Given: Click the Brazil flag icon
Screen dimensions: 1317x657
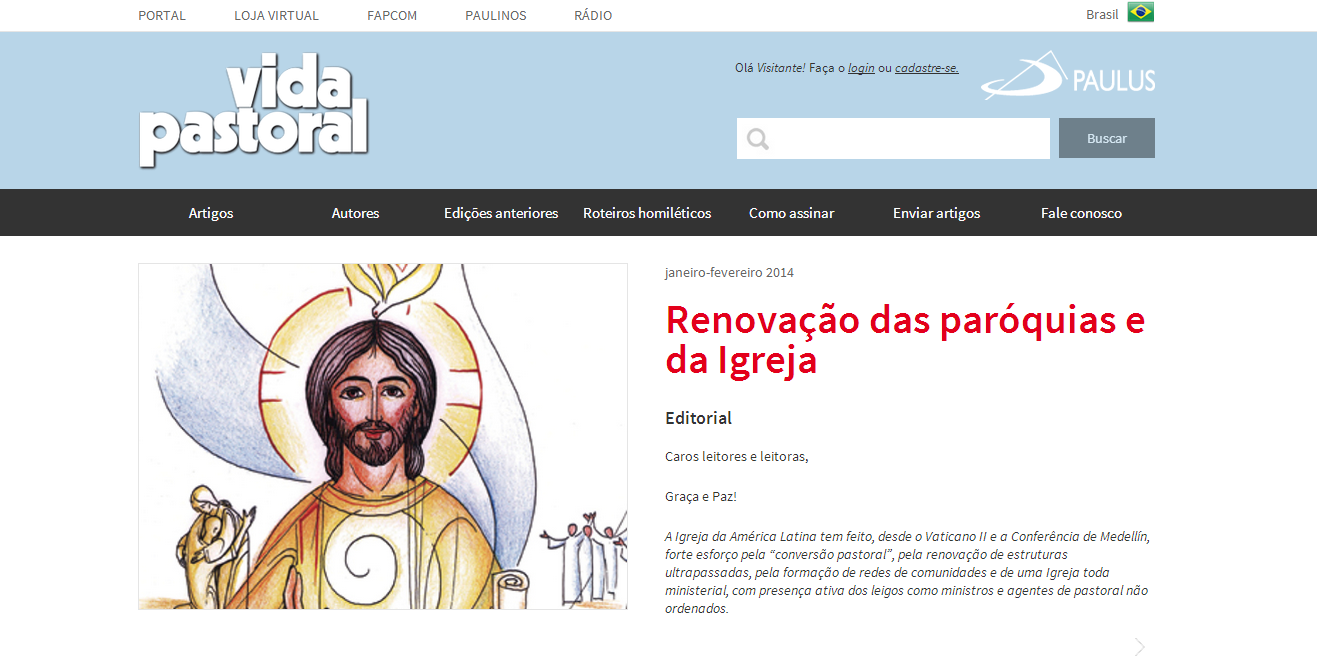Looking at the screenshot, I should (1140, 12).
